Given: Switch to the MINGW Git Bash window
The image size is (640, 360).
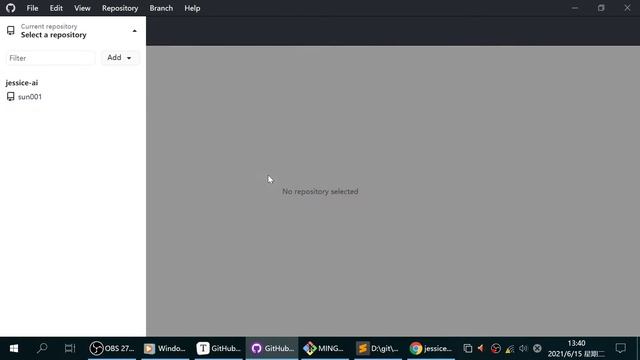Looking at the screenshot, I should (325, 349).
